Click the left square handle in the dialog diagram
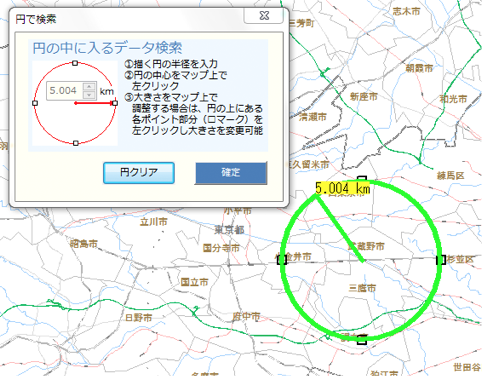This screenshot has height=376, width=482. pos(35,103)
